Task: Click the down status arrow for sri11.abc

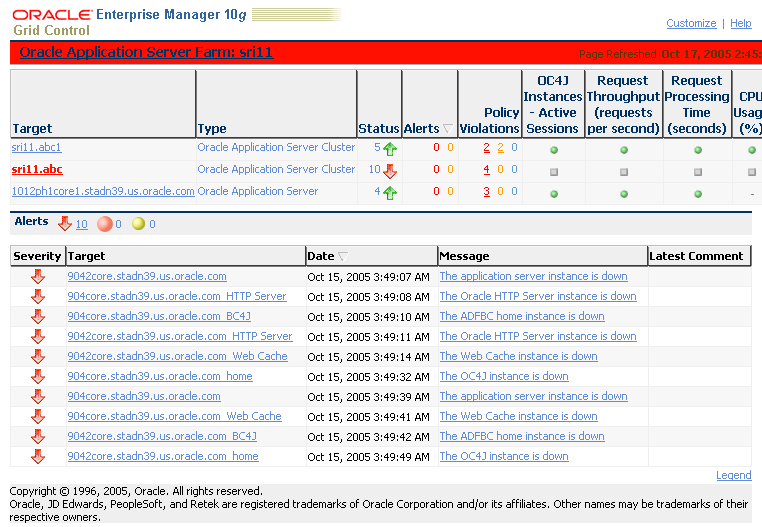Action: 390,170
